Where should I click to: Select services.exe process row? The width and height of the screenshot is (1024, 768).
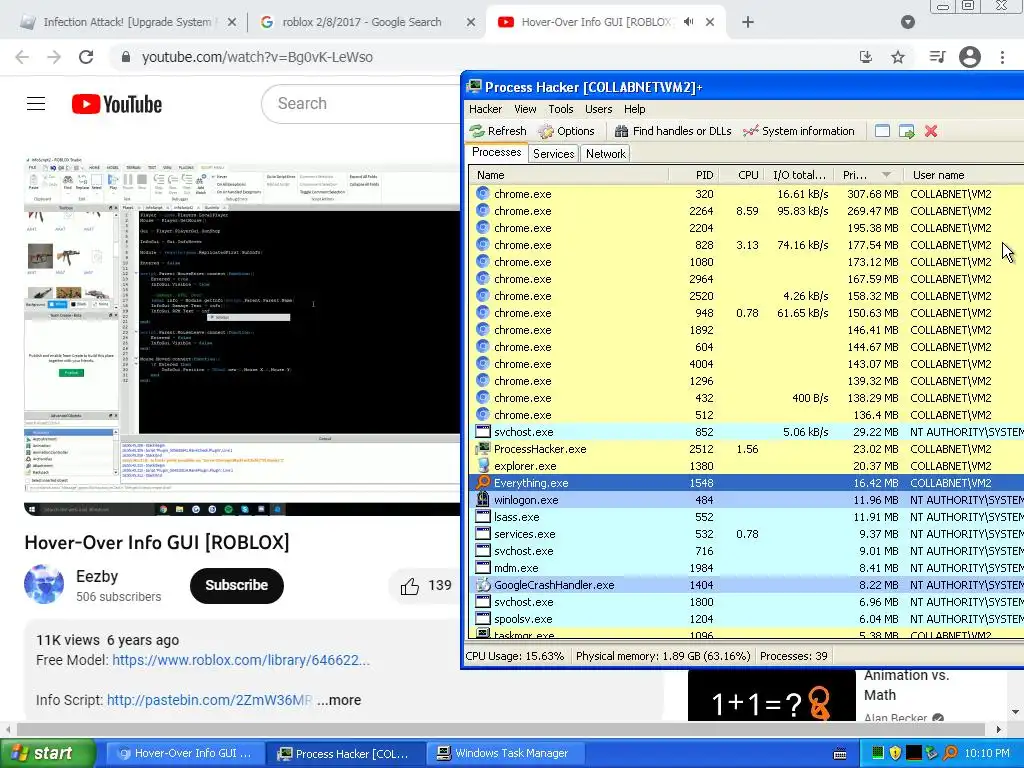(746, 534)
